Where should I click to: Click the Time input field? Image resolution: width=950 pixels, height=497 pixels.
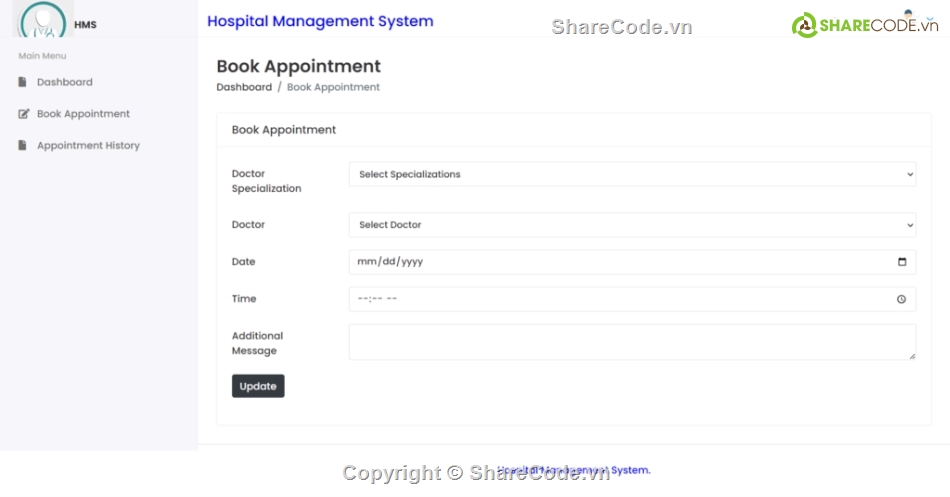pos(632,299)
